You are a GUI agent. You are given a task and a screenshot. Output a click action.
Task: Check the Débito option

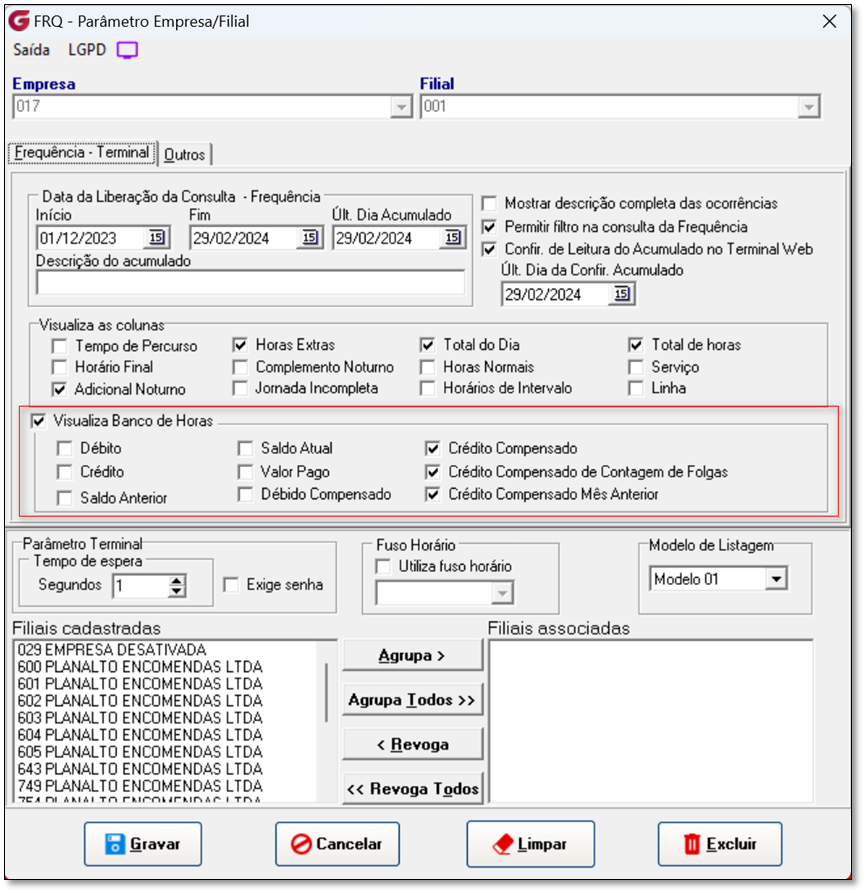tap(65, 448)
